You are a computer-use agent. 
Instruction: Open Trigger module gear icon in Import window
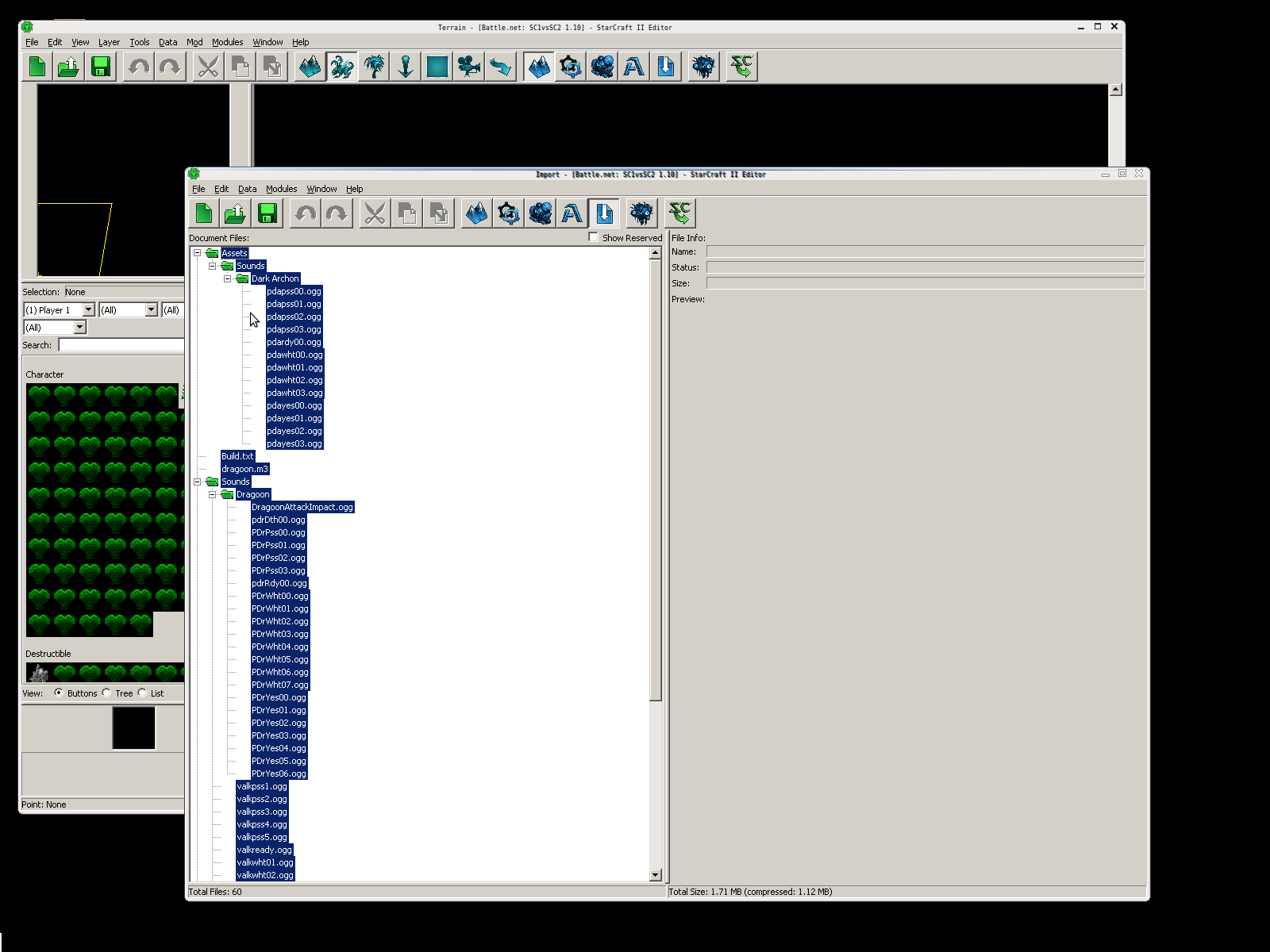[509, 213]
